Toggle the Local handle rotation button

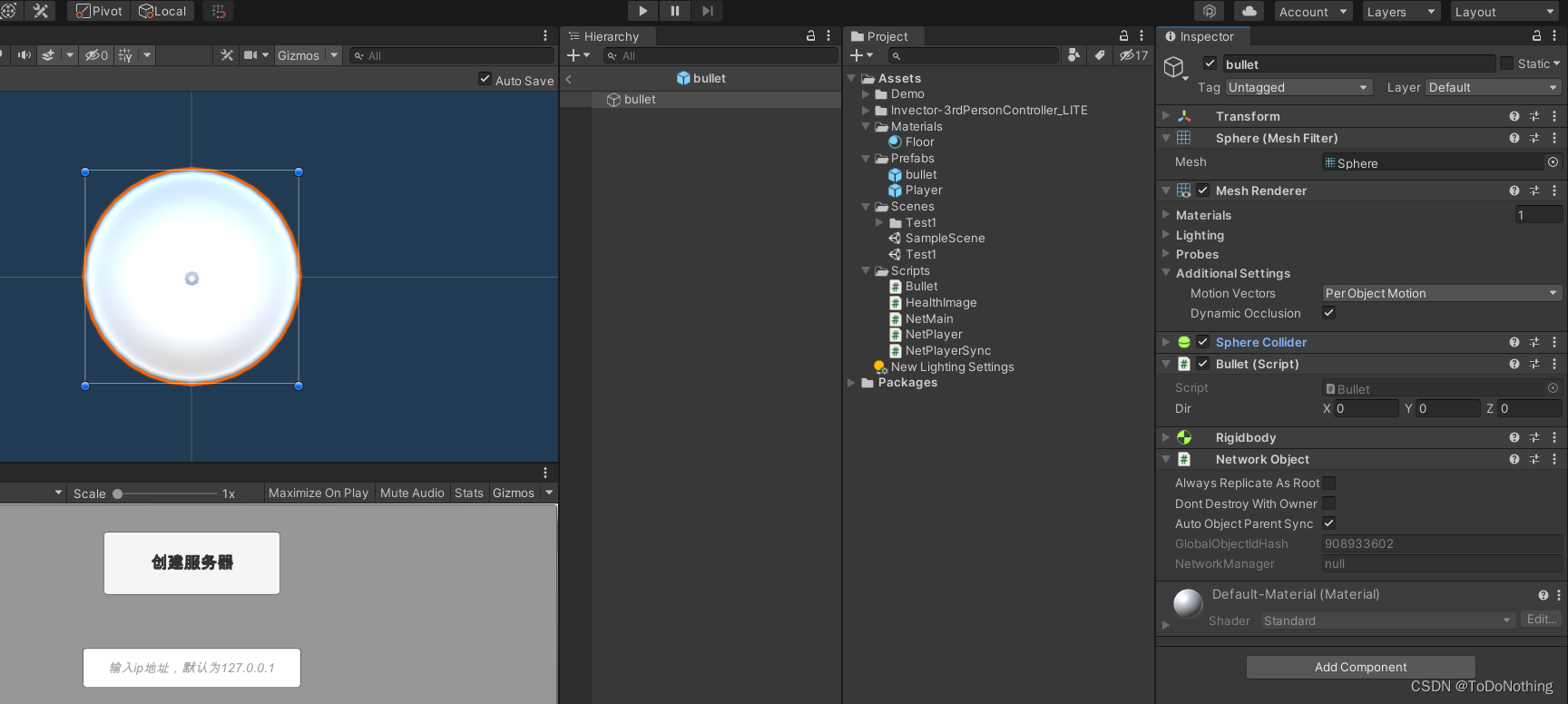[162, 11]
